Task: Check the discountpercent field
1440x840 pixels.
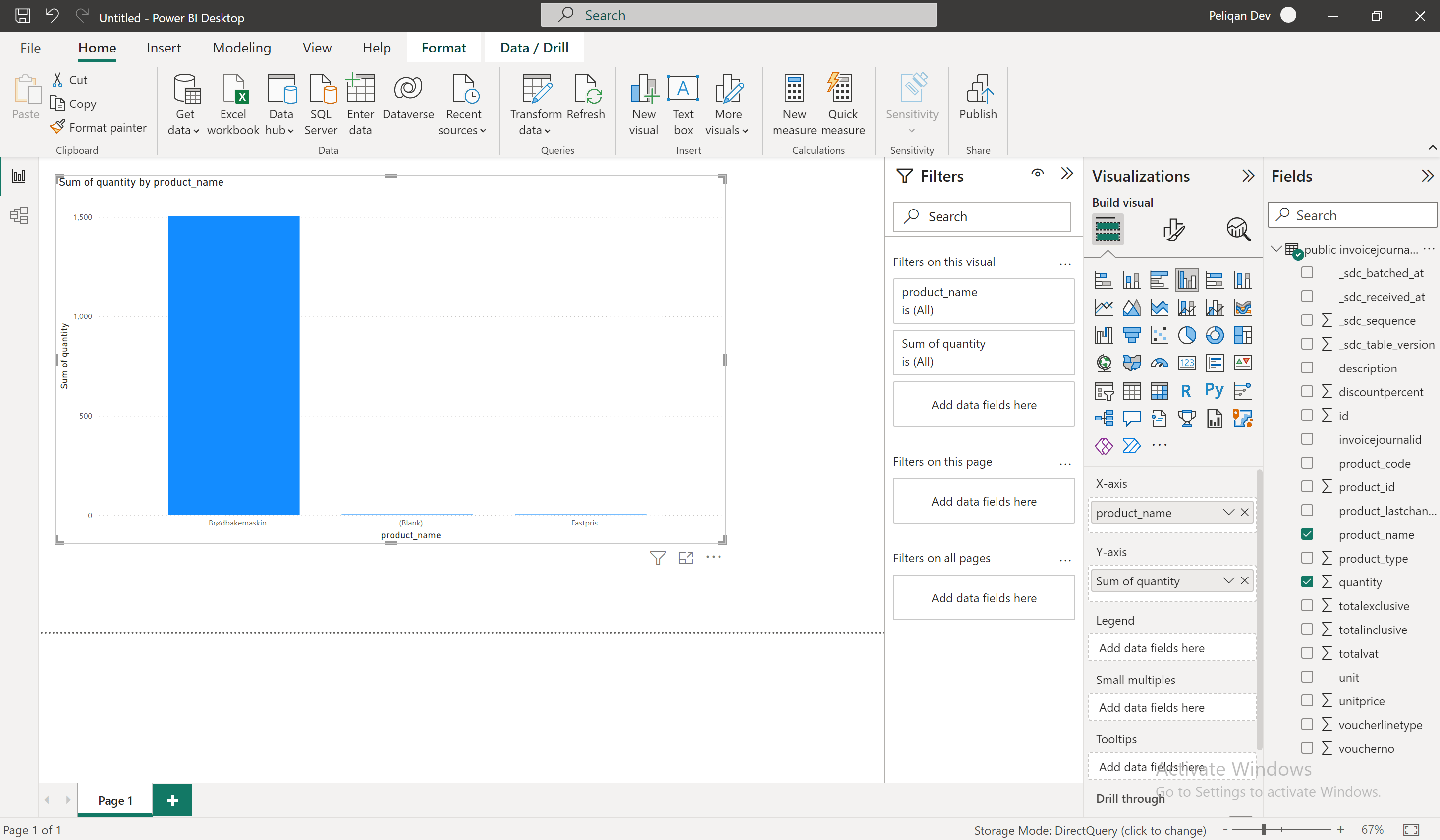Action: (1307, 391)
